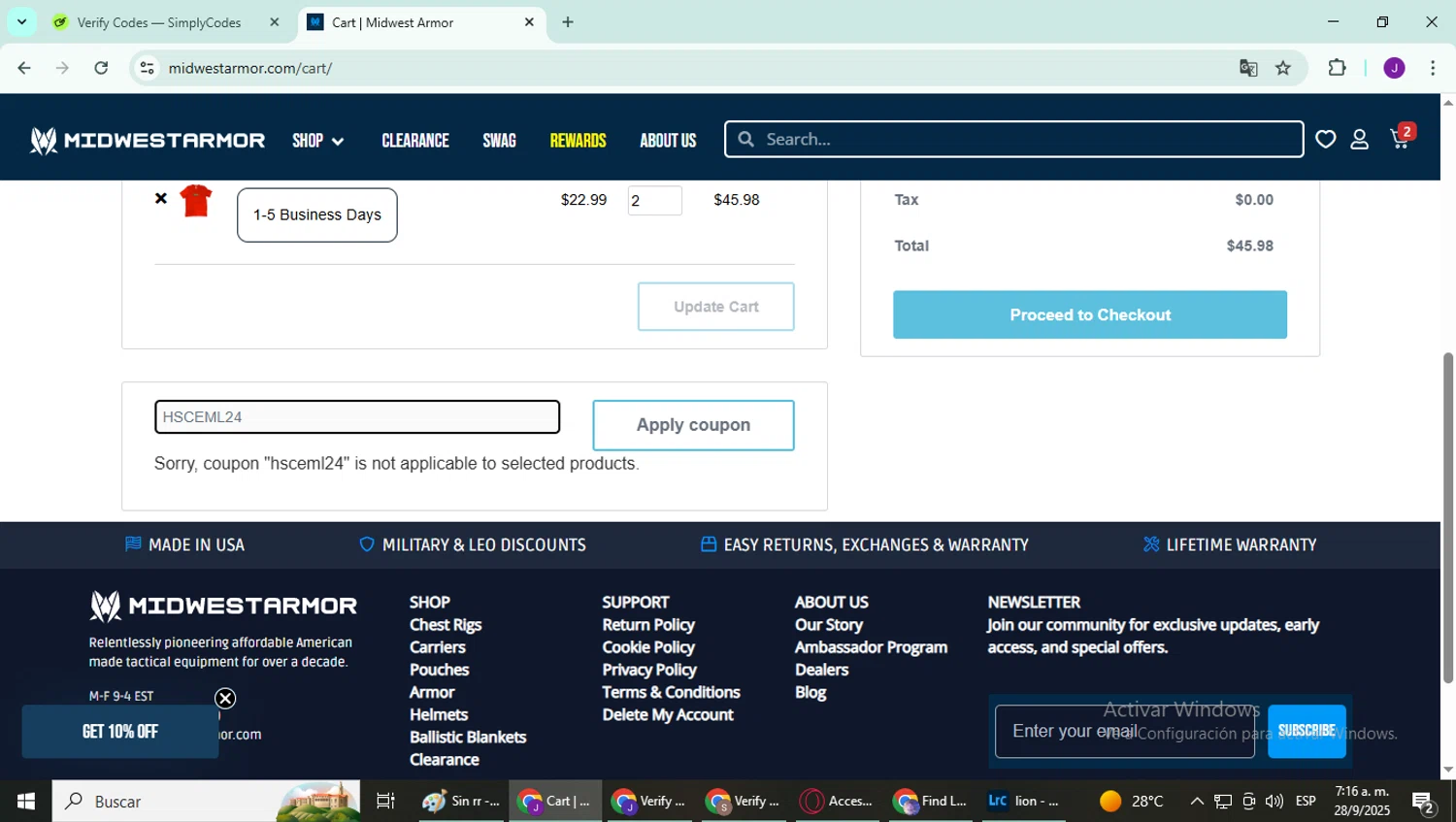
Task: Open Task View on the taskbar
Action: [385, 801]
